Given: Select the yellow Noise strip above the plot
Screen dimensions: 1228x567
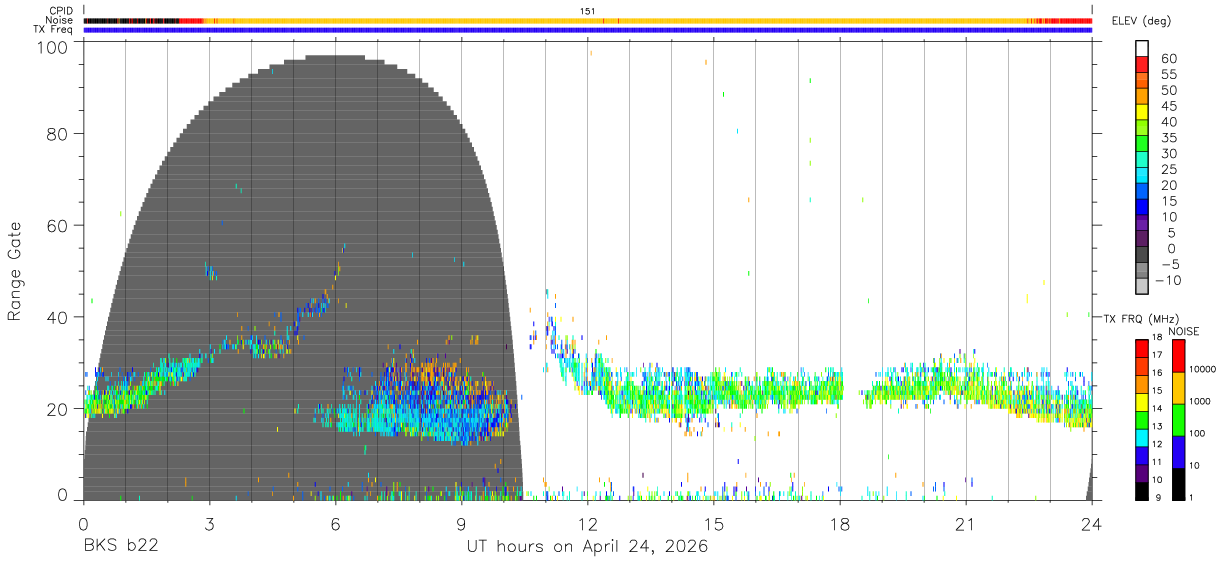Looking at the screenshot, I should point(588,20).
